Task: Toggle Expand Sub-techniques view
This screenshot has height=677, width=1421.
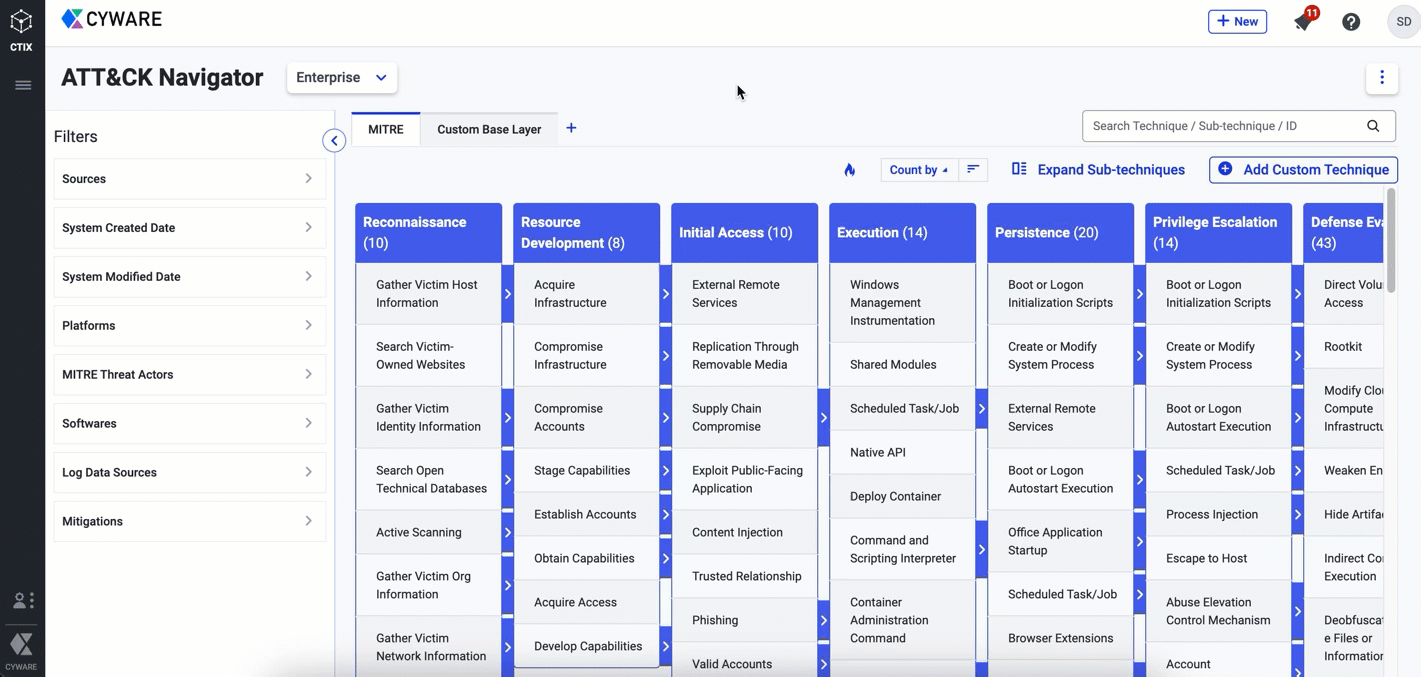Action: click(x=1098, y=170)
